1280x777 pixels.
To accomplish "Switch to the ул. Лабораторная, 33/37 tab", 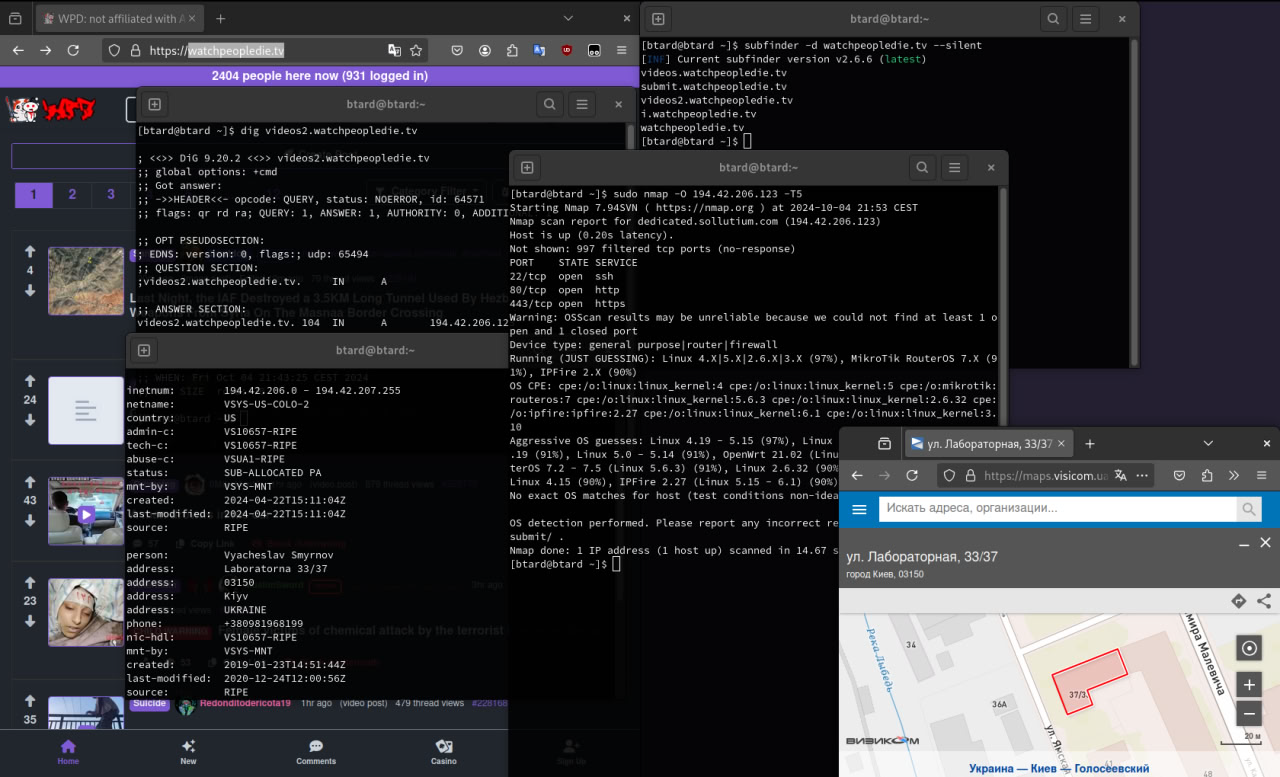I will (x=988, y=443).
